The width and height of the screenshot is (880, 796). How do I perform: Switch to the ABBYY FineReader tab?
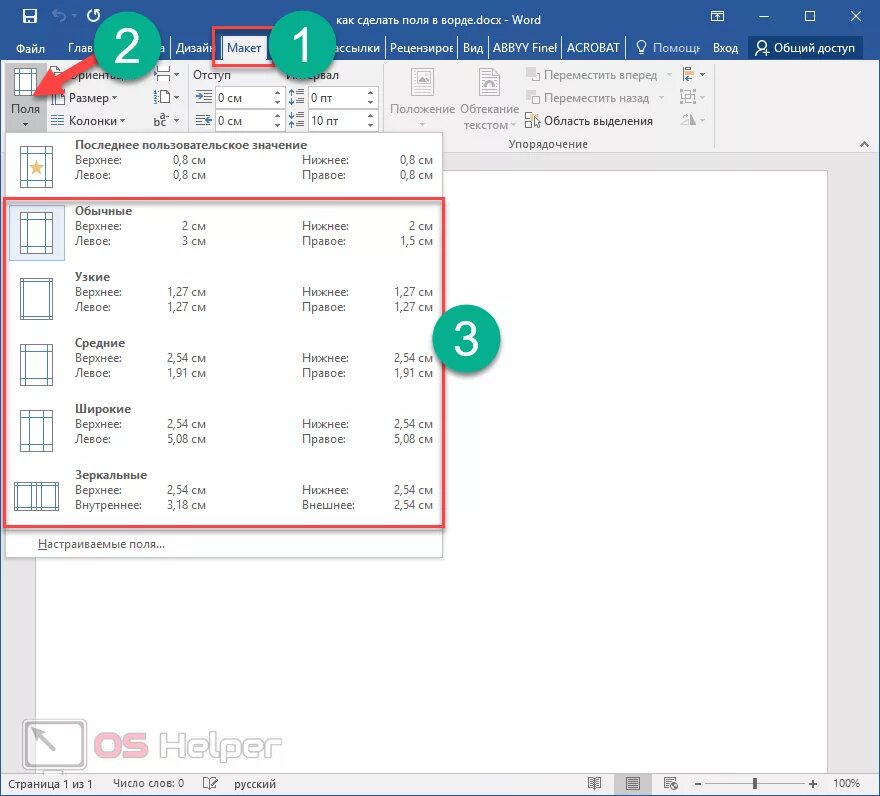click(525, 48)
